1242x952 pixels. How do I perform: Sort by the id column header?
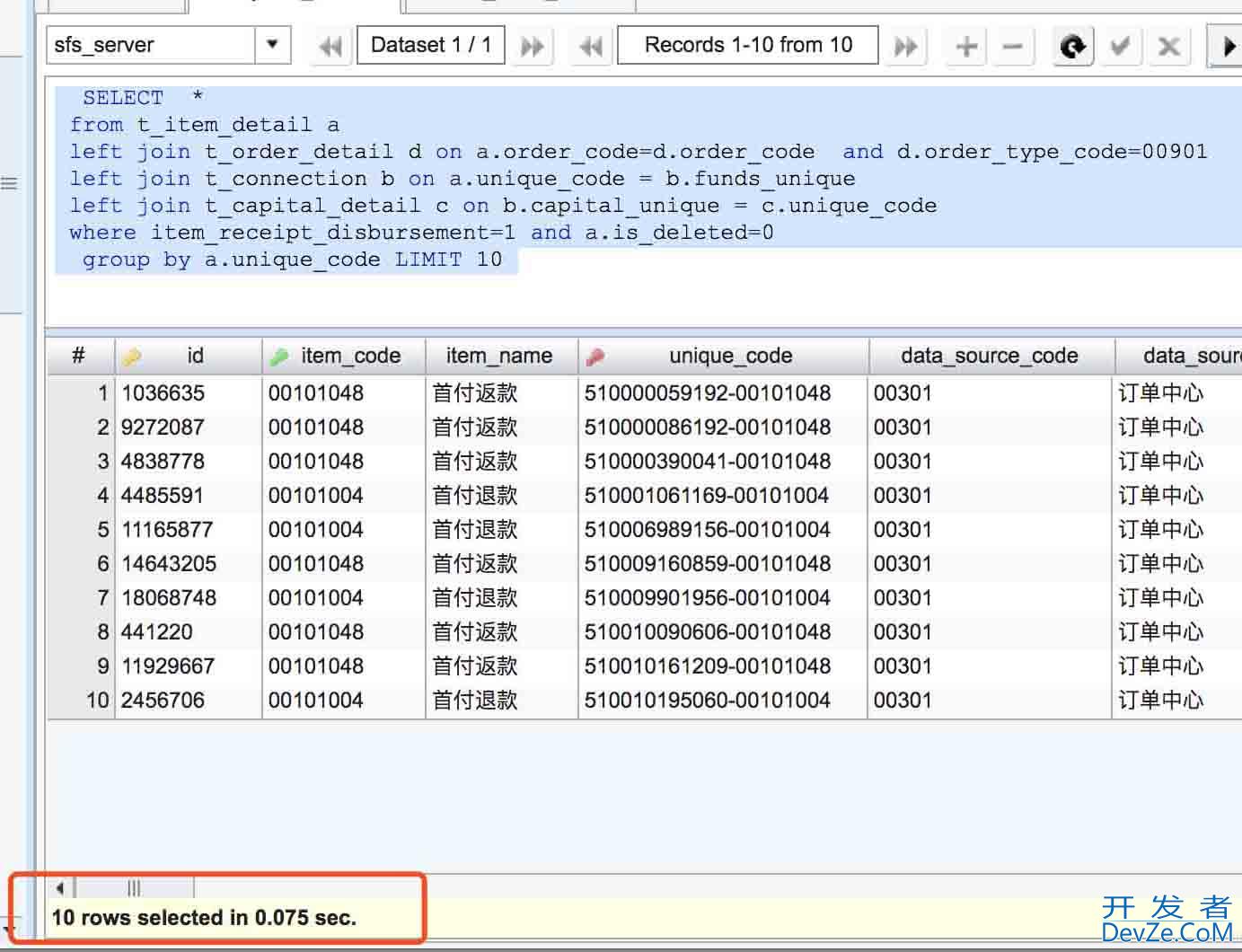point(189,357)
